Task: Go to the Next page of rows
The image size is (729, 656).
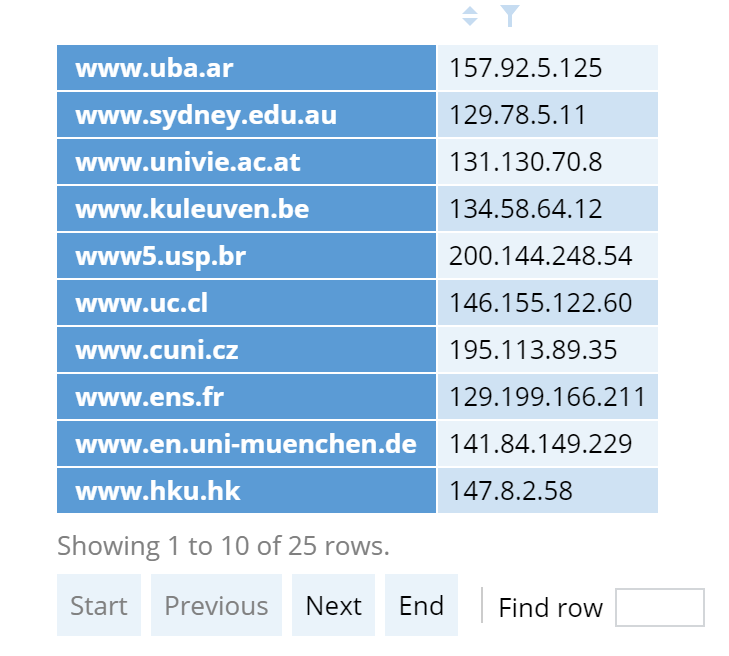Action: point(333,605)
